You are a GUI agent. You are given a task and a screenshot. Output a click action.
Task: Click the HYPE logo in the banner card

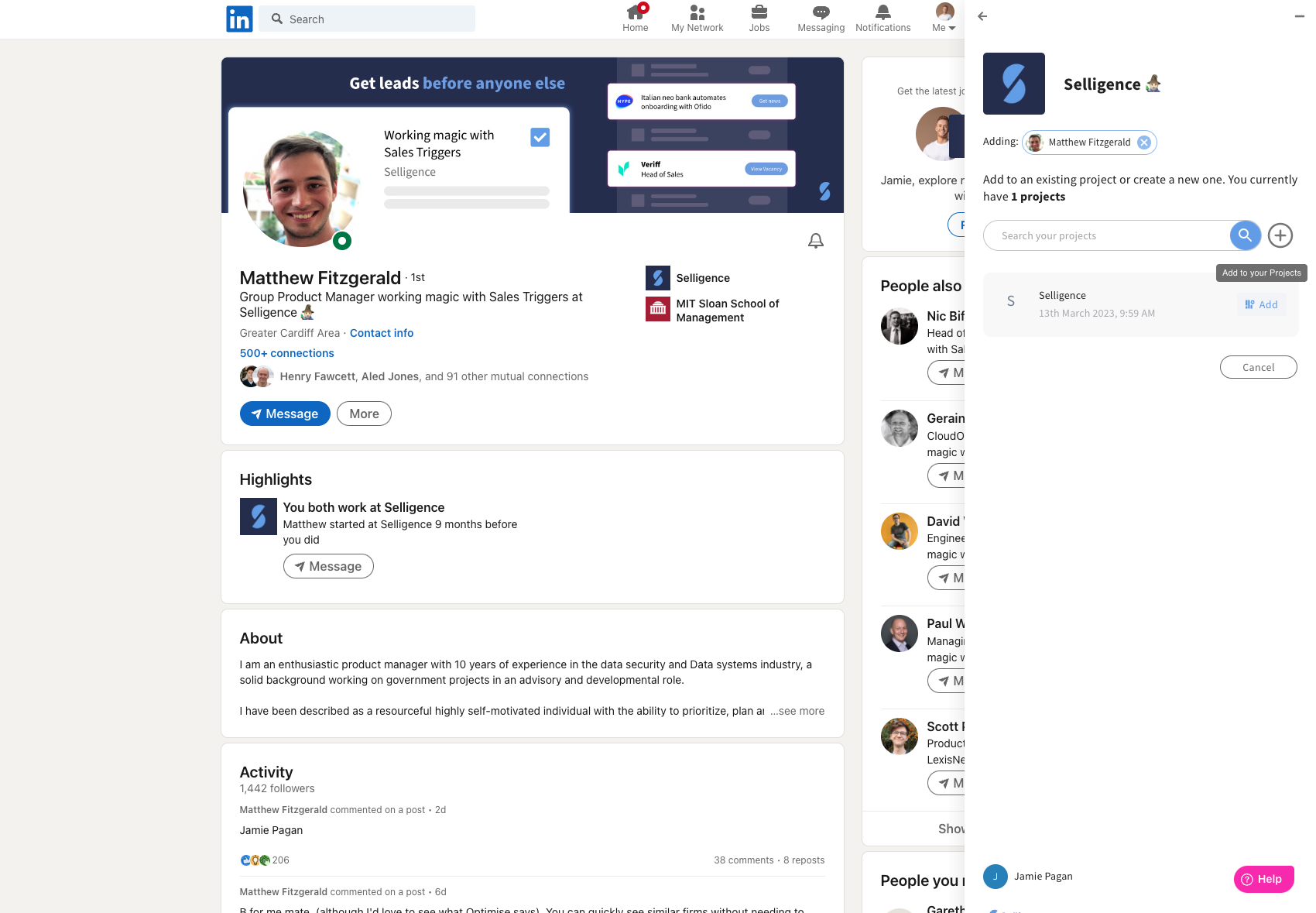[624, 101]
